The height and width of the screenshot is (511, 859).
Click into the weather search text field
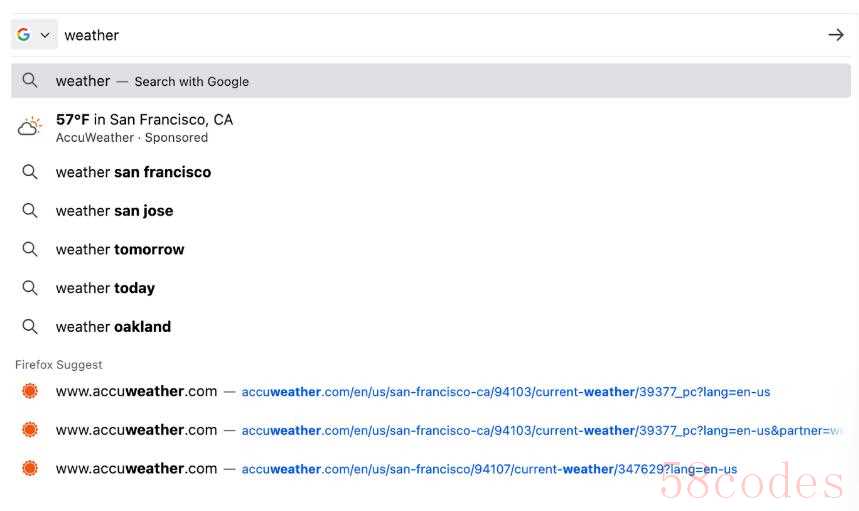pos(400,35)
